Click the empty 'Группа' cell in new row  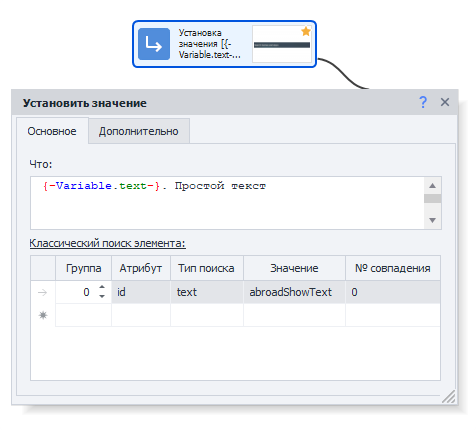coord(83,315)
